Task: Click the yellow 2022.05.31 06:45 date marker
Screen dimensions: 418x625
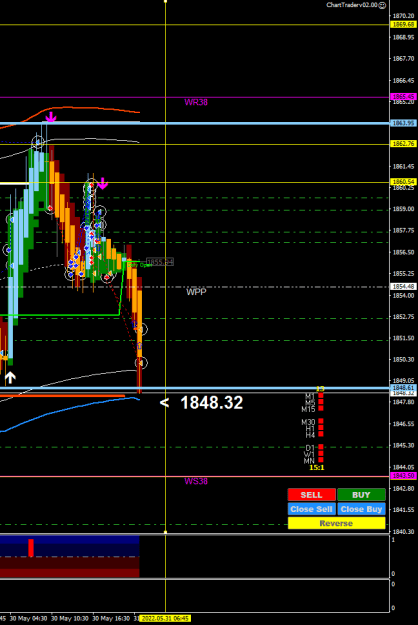Action: point(165,619)
